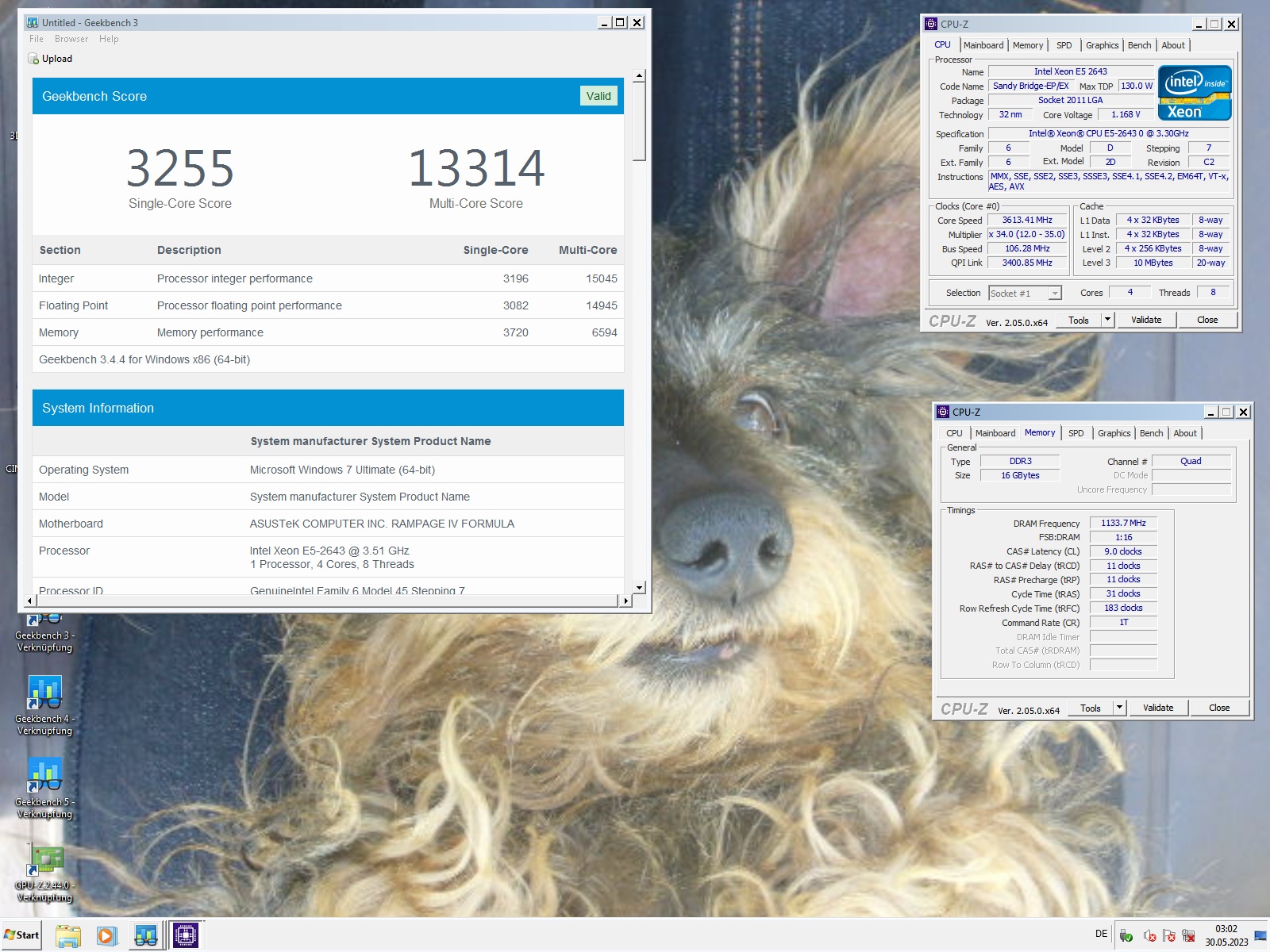1270x952 pixels.
Task: Click the Memory CPU-Z window title icon
Action: (x=943, y=412)
